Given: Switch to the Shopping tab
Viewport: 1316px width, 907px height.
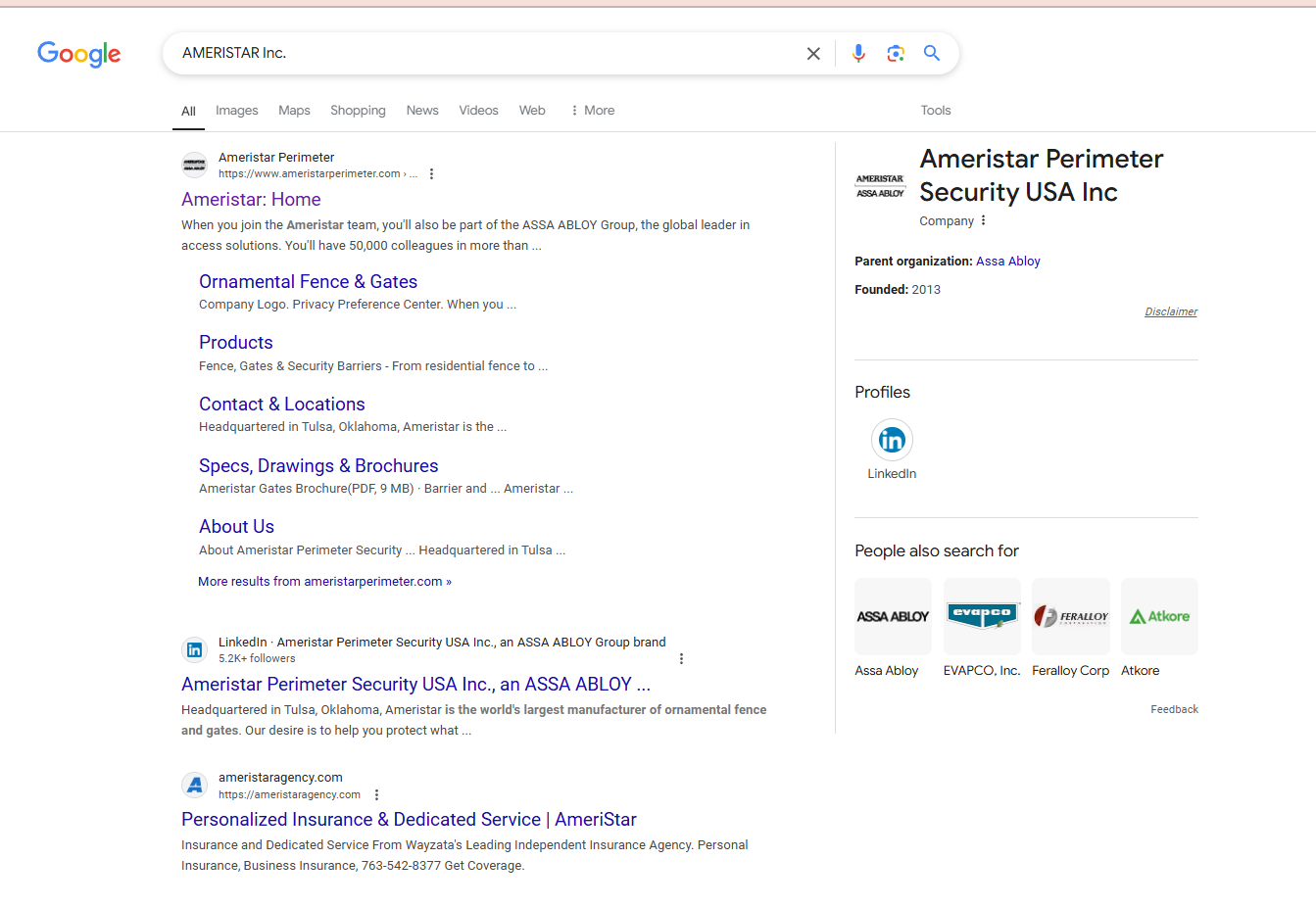Looking at the screenshot, I should coord(358,111).
